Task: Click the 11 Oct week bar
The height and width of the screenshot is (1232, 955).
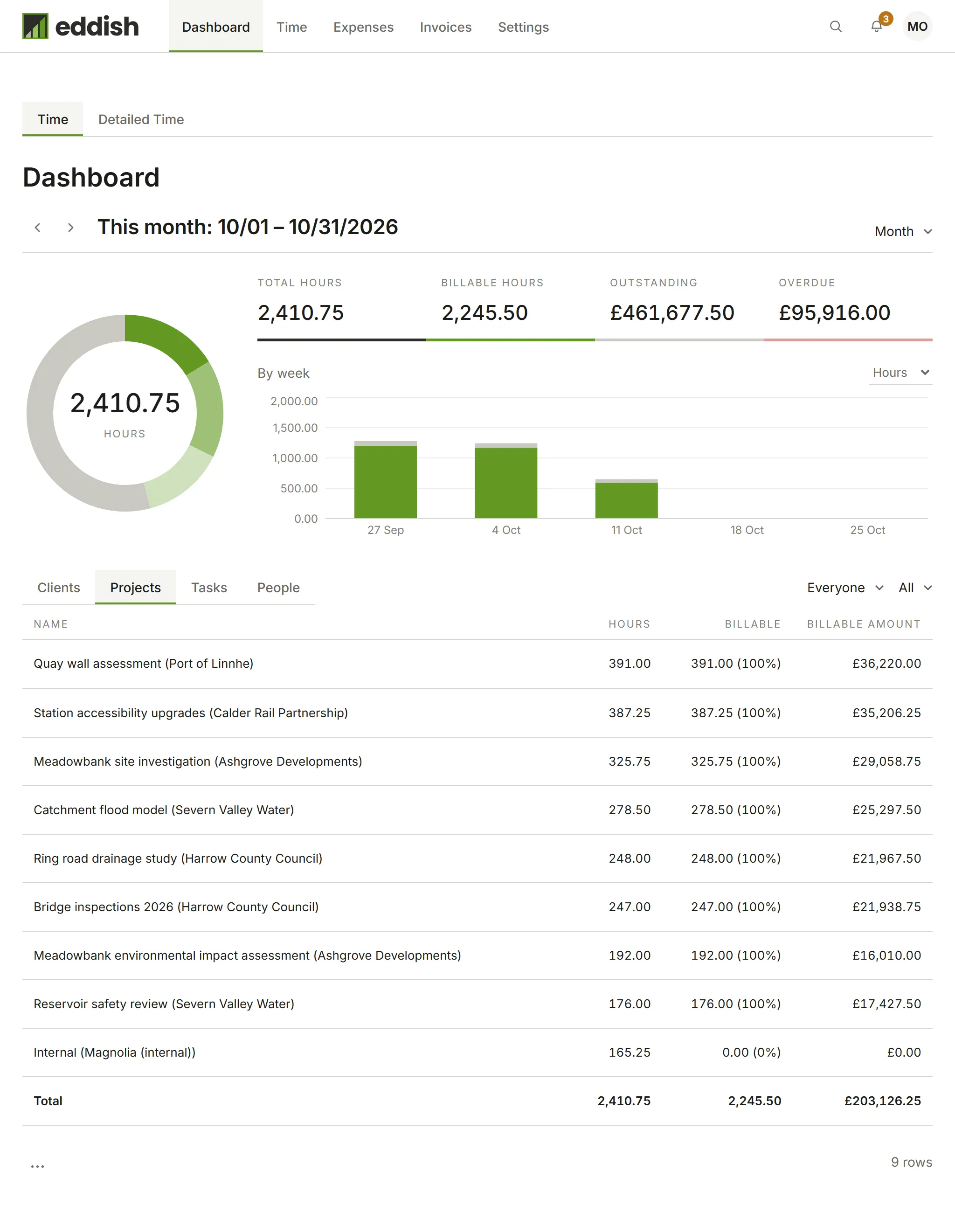Action: (x=626, y=499)
